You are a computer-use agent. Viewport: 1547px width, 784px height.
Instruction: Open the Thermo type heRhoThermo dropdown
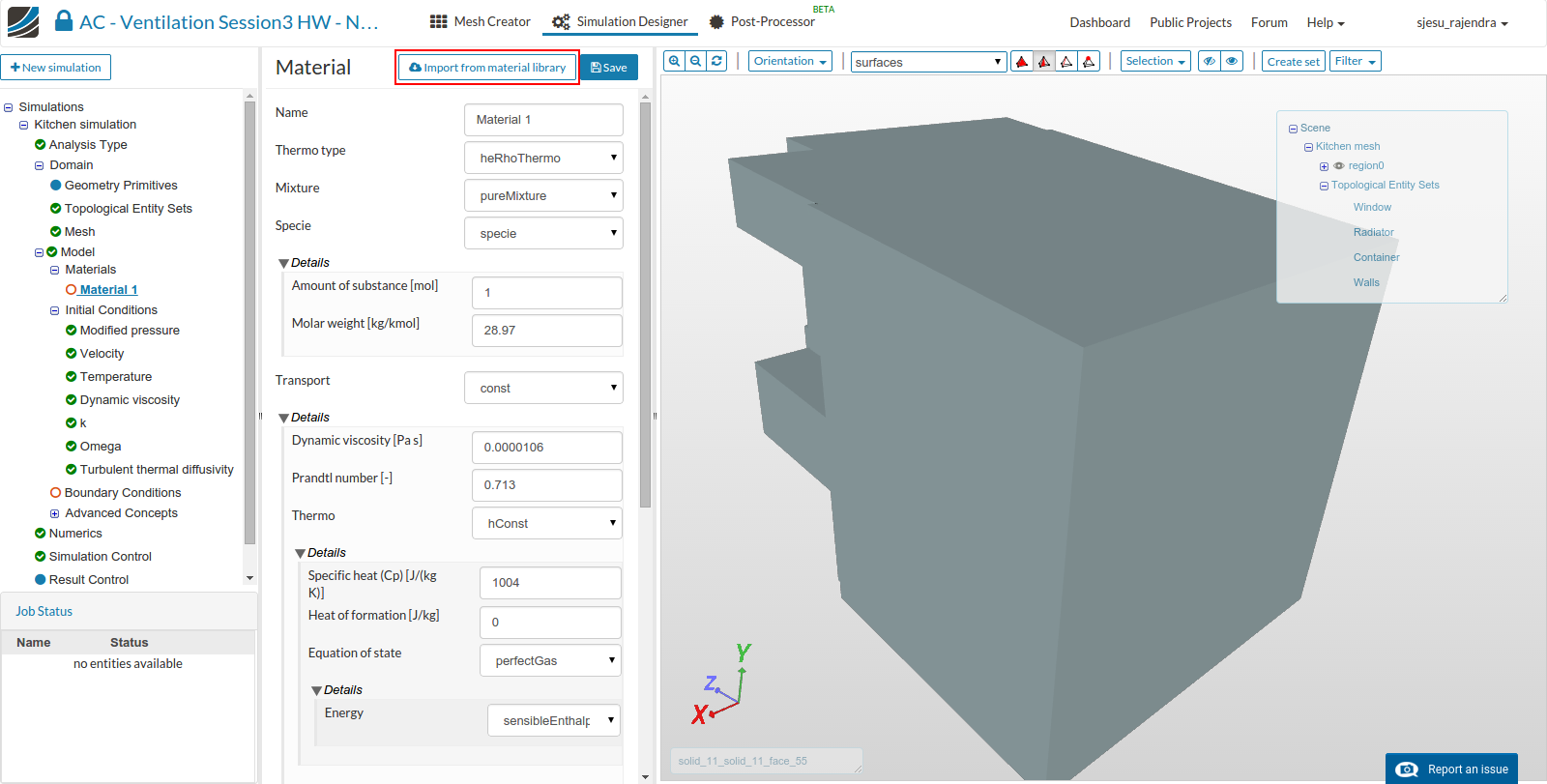coord(543,158)
